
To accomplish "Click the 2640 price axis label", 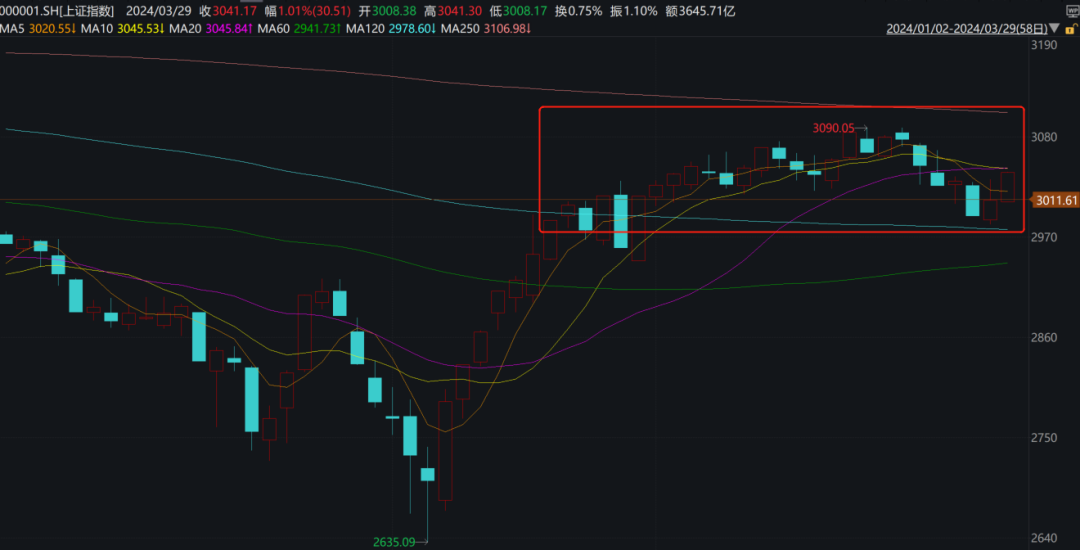I will click(1046, 538).
